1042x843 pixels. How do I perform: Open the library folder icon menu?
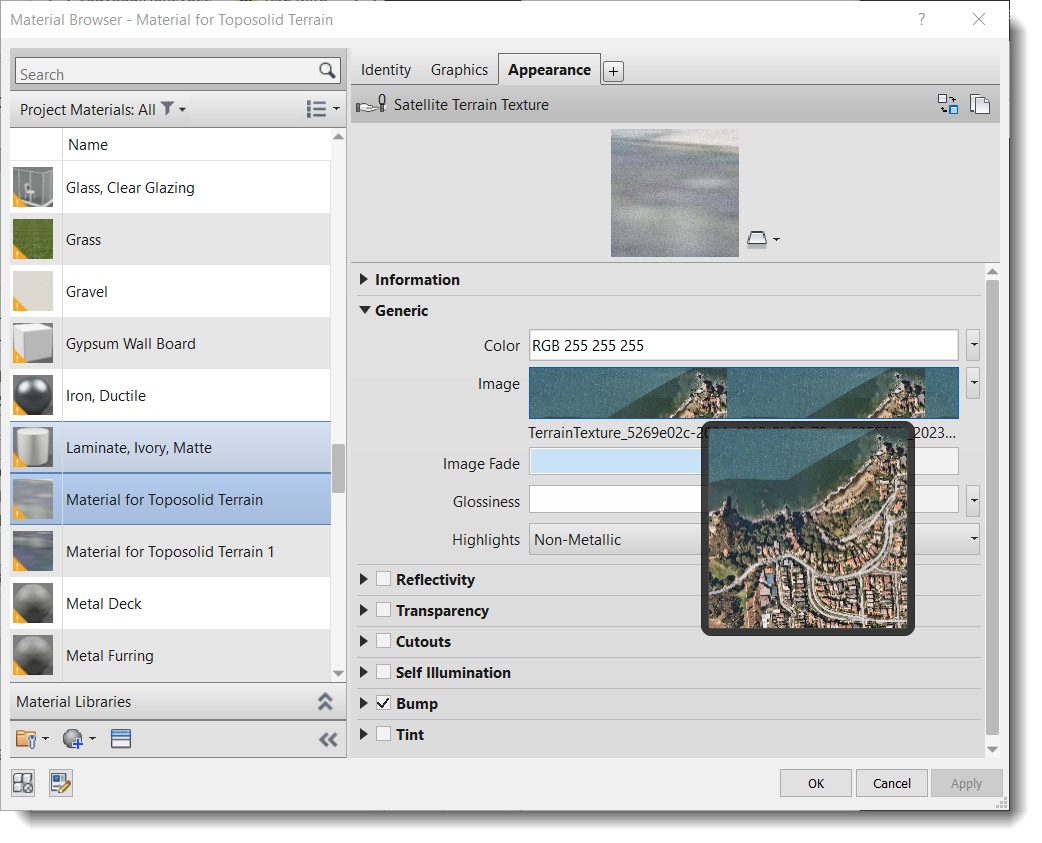pos(32,739)
